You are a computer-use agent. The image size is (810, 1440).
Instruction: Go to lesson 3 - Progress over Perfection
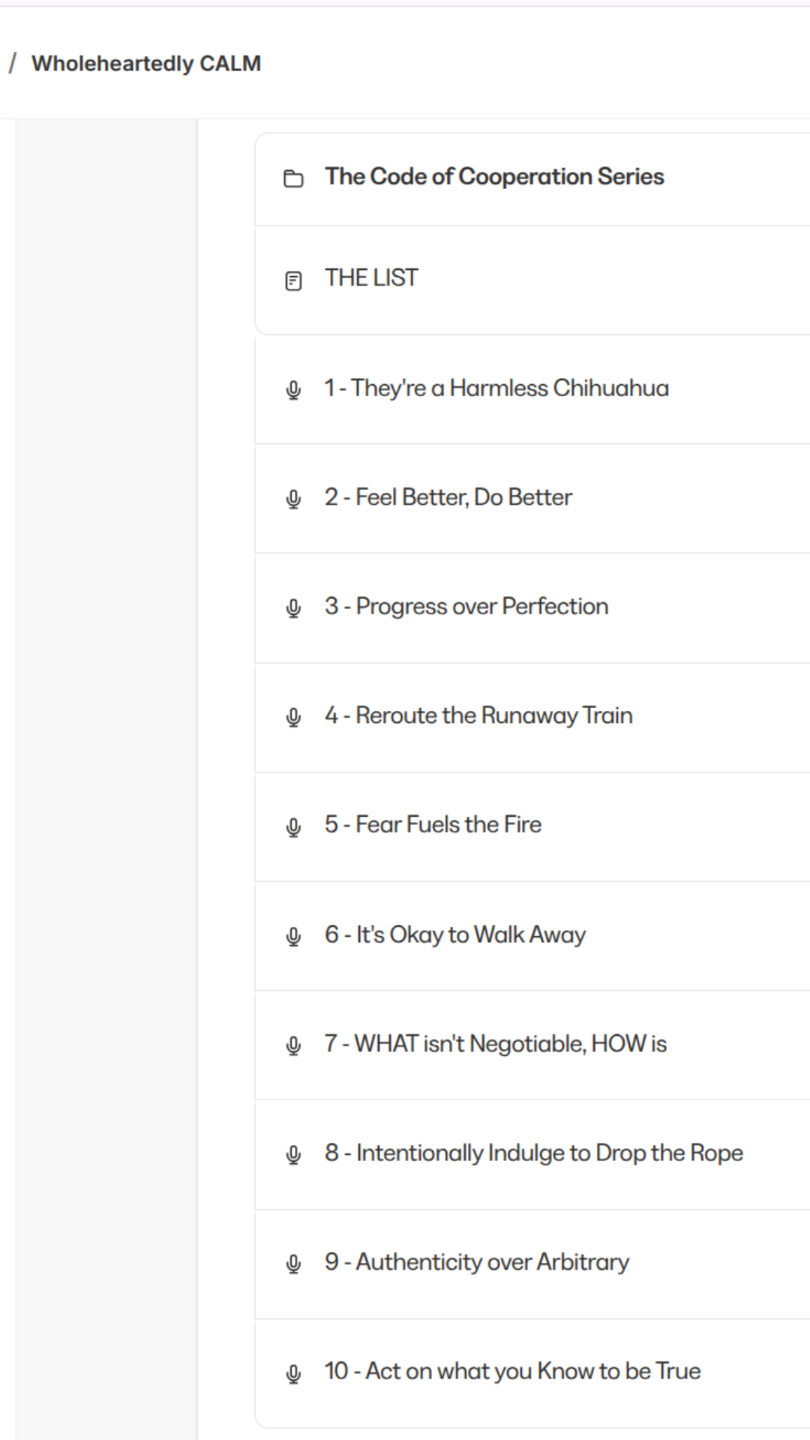click(466, 606)
